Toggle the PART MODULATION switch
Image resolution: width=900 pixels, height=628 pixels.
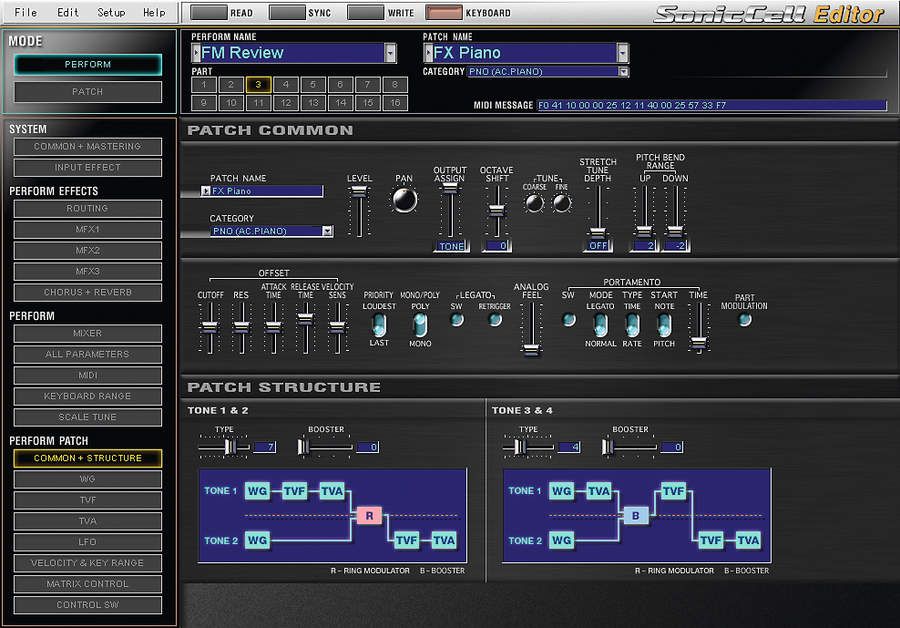744,320
